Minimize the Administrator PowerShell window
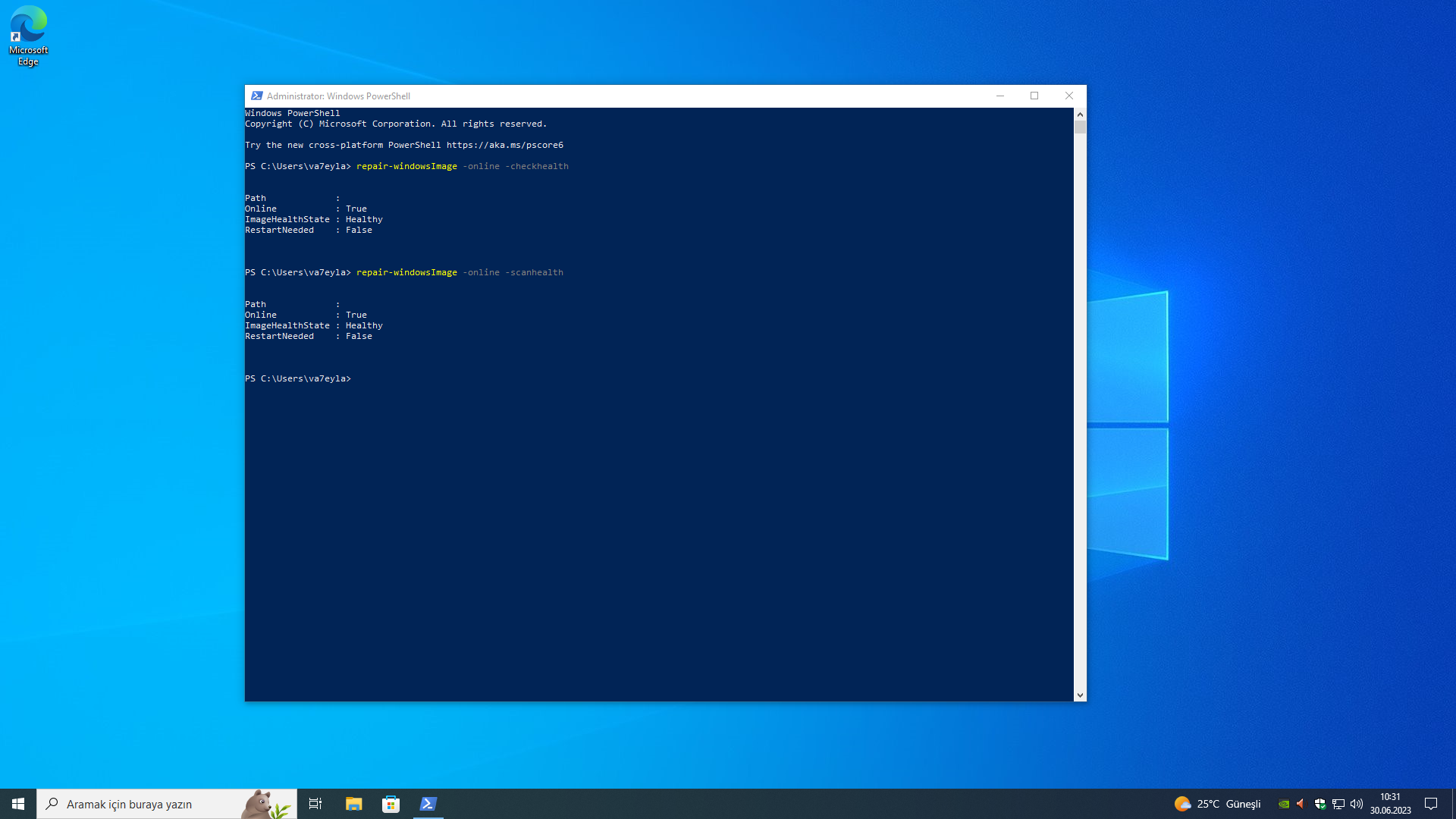 (x=1000, y=96)
